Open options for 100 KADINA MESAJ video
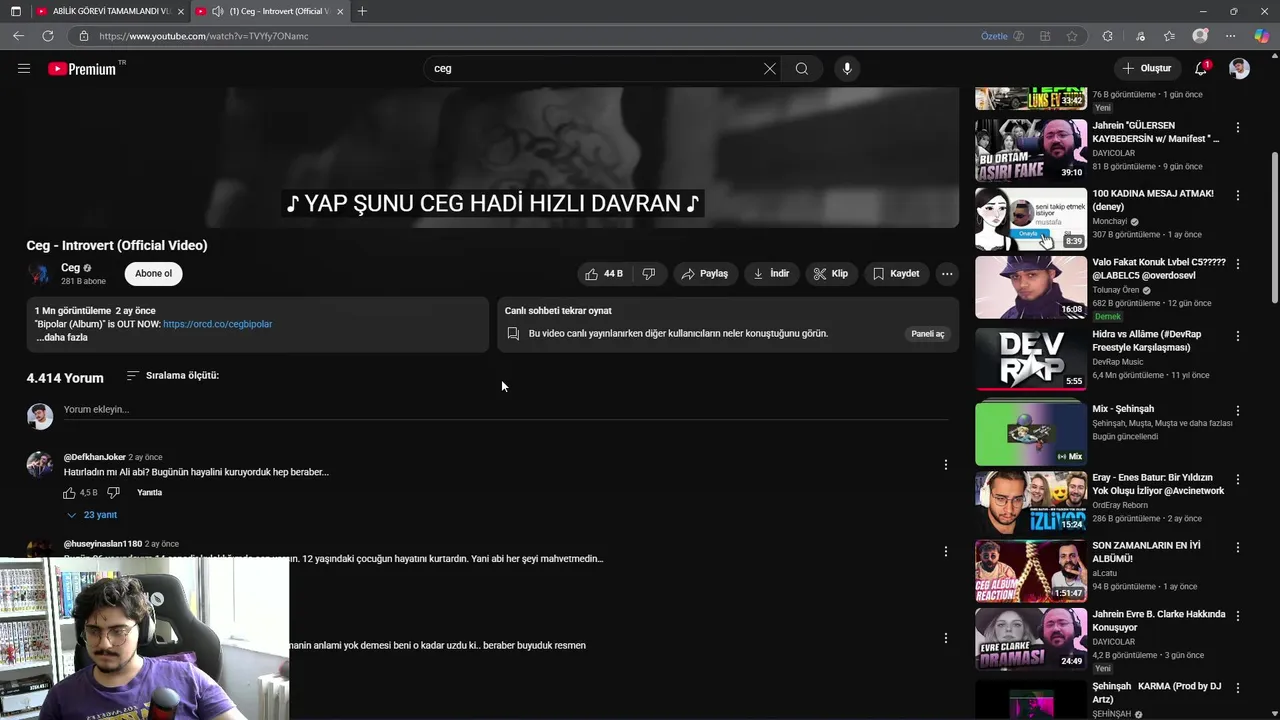The height and width of the screenshot is (720, 1280). pyautogui.click(x=1238, y=195)
